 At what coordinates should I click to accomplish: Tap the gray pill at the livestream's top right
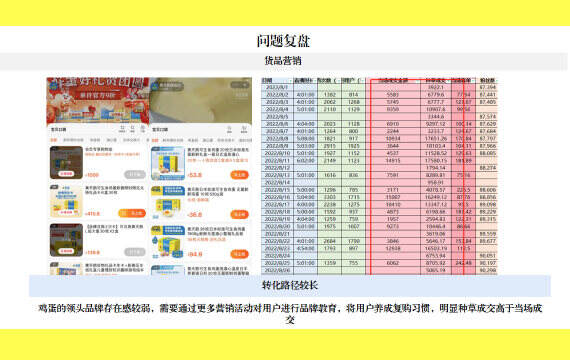tap(240, 85)
